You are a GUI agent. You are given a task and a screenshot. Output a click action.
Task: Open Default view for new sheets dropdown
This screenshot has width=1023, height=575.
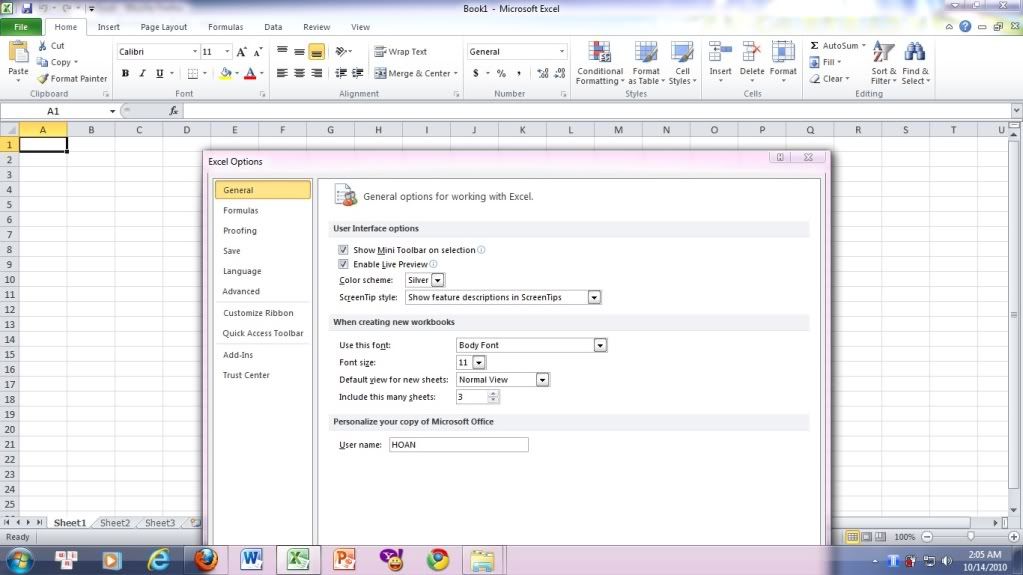coord(542,380)
